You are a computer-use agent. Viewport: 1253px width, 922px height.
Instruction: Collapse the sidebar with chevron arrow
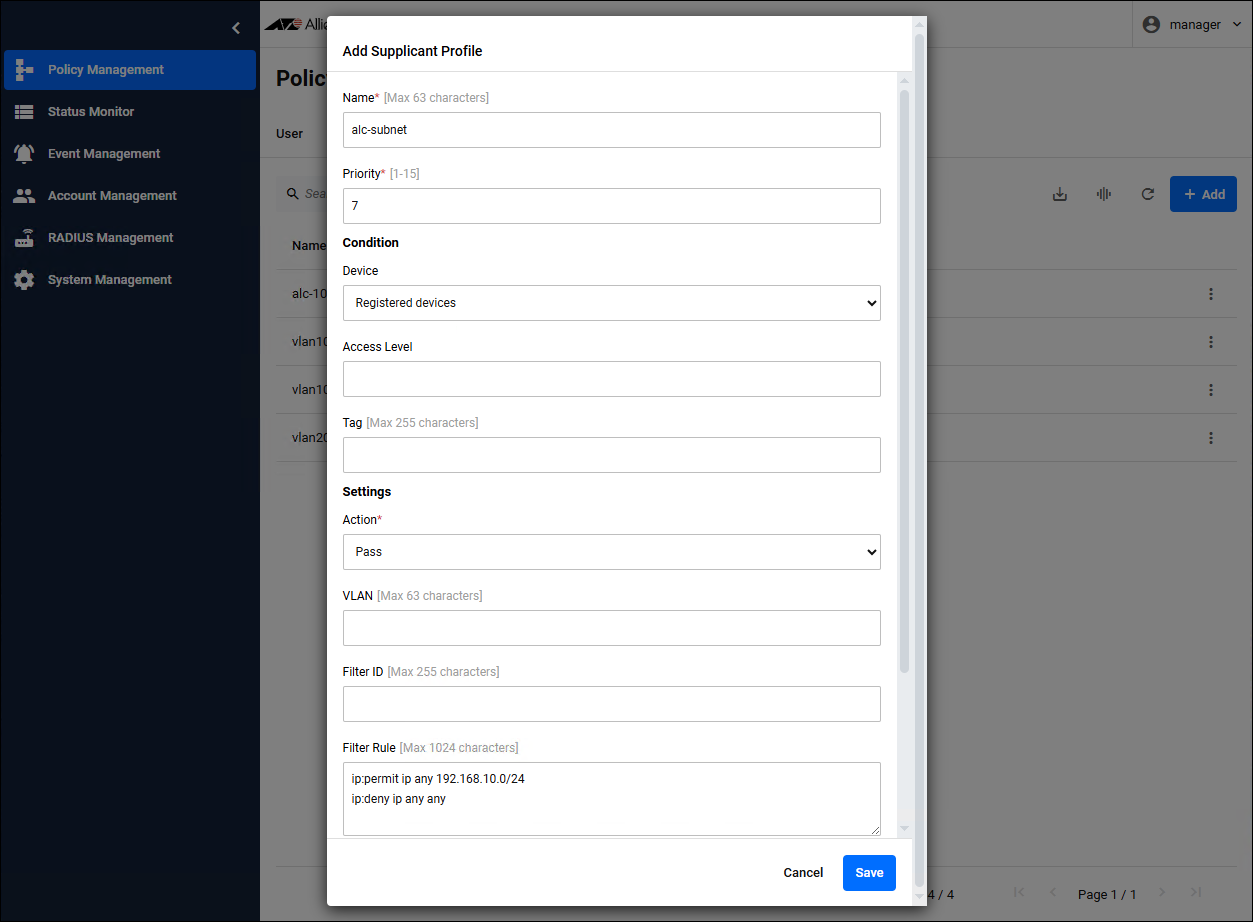click(236, 28)
